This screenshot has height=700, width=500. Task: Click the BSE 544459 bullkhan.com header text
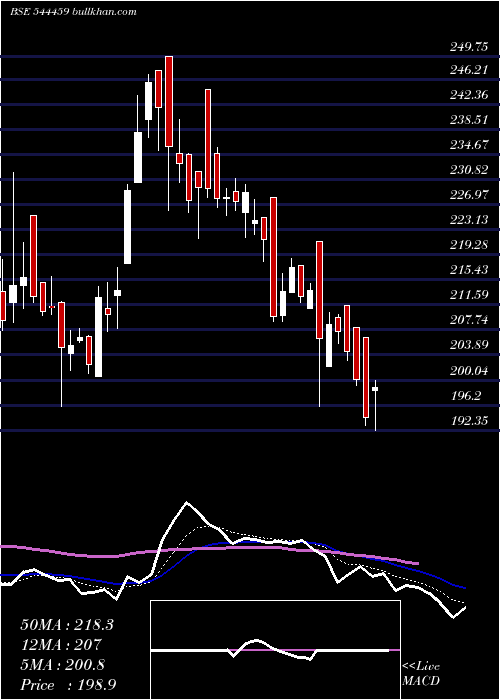[74, 12]
